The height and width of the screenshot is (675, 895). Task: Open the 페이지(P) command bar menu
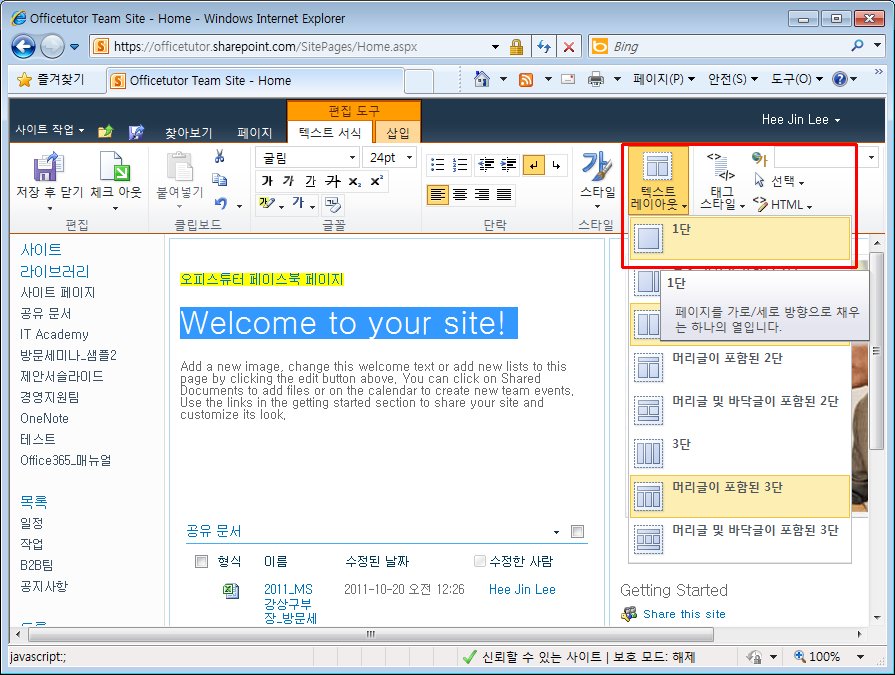point(664,79)
